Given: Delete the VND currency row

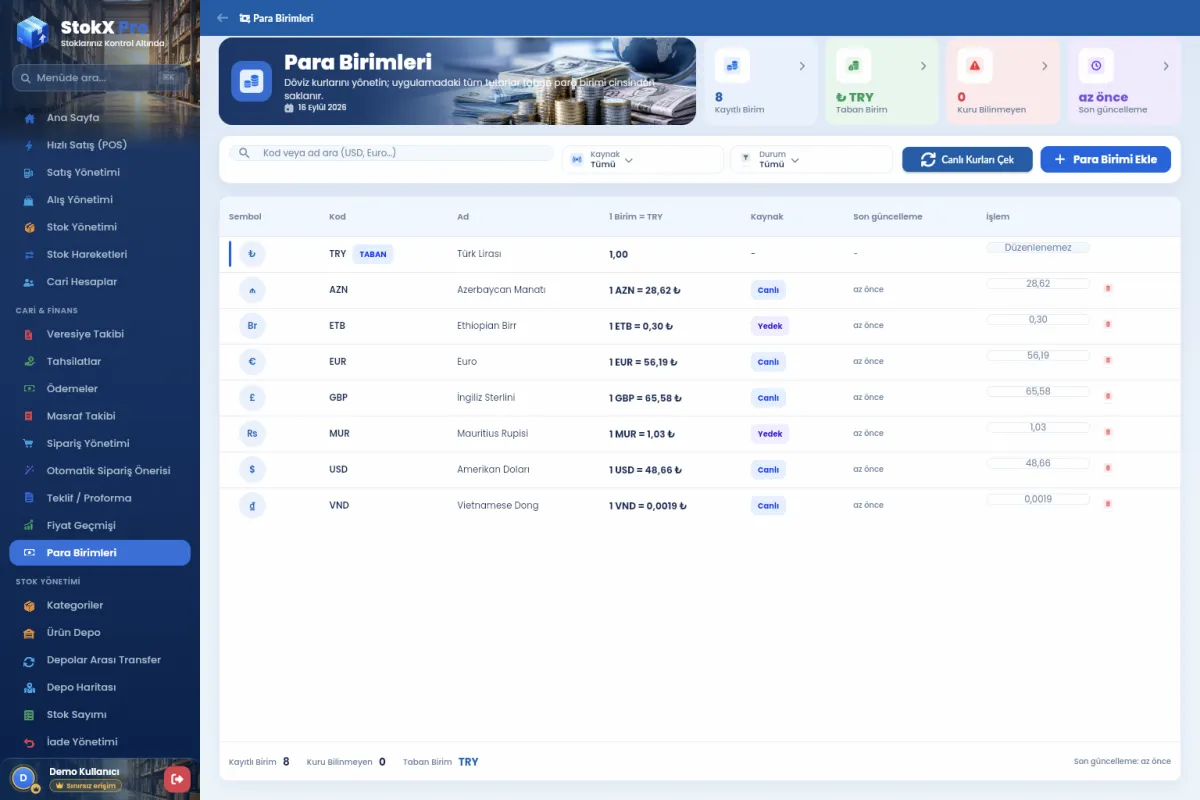Looking at the screenshot, I should click(x=1108, y=504).
